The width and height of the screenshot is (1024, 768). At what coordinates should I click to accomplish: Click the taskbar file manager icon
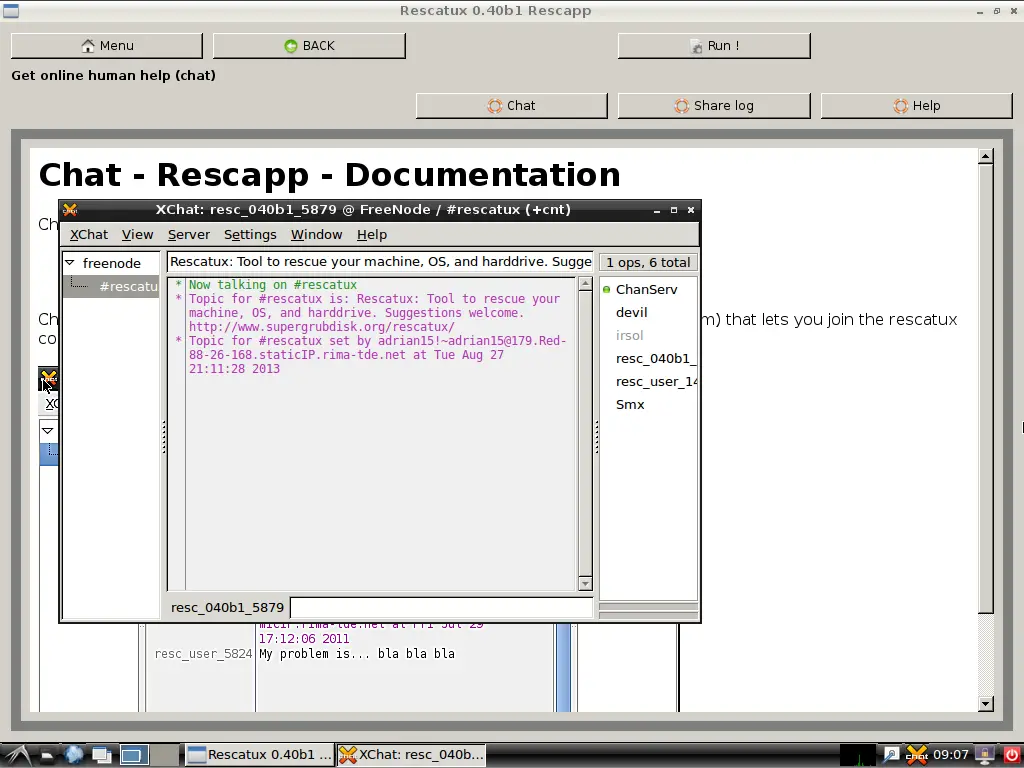[47, 756]
